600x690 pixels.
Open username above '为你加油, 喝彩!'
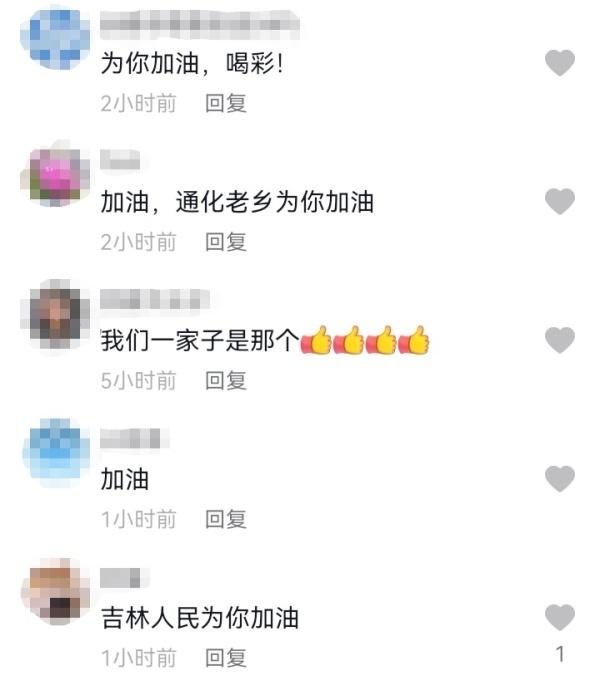click(199, 23)
